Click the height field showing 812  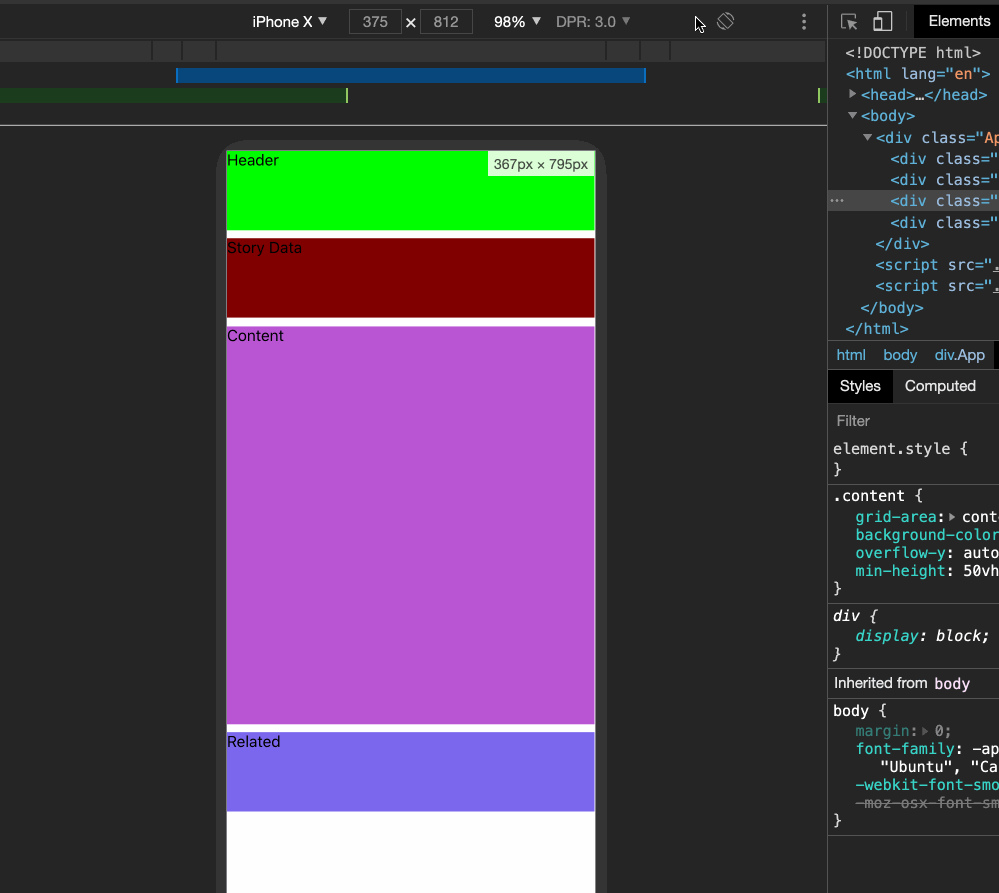tap(446, 22)
